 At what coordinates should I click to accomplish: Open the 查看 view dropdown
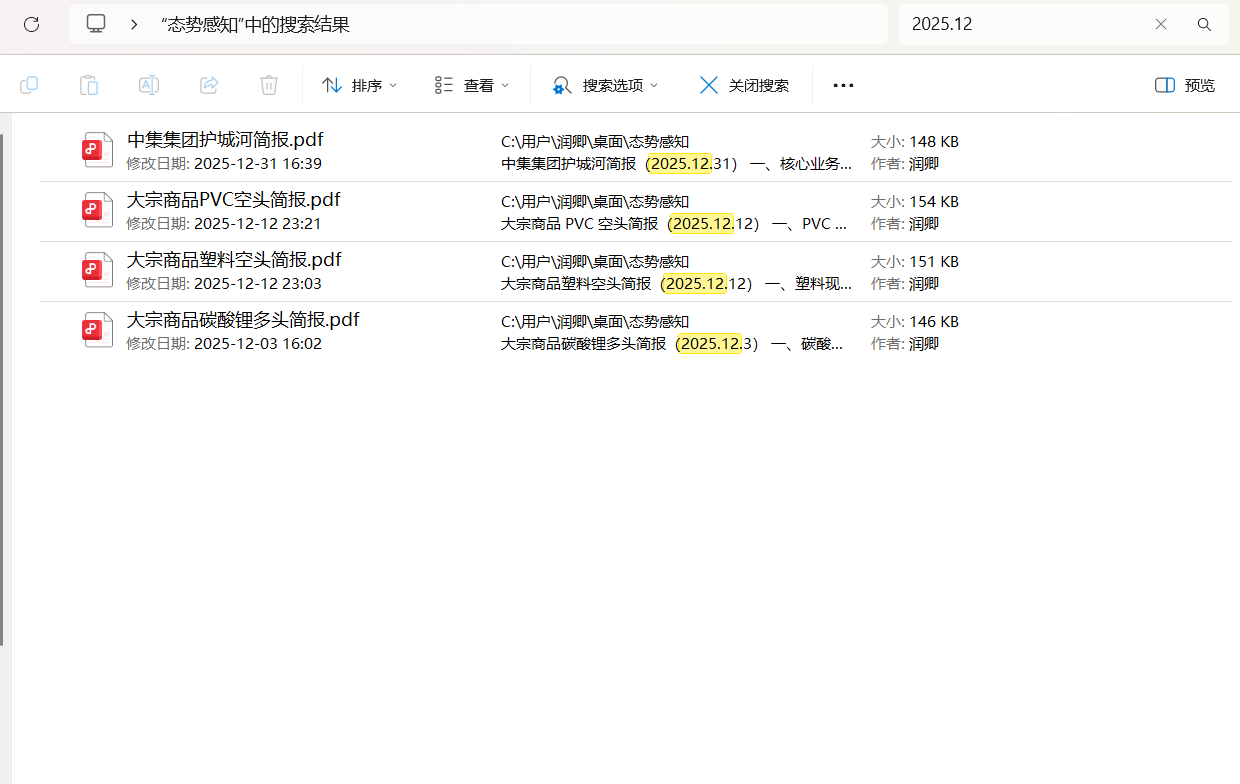pos(472,85)
